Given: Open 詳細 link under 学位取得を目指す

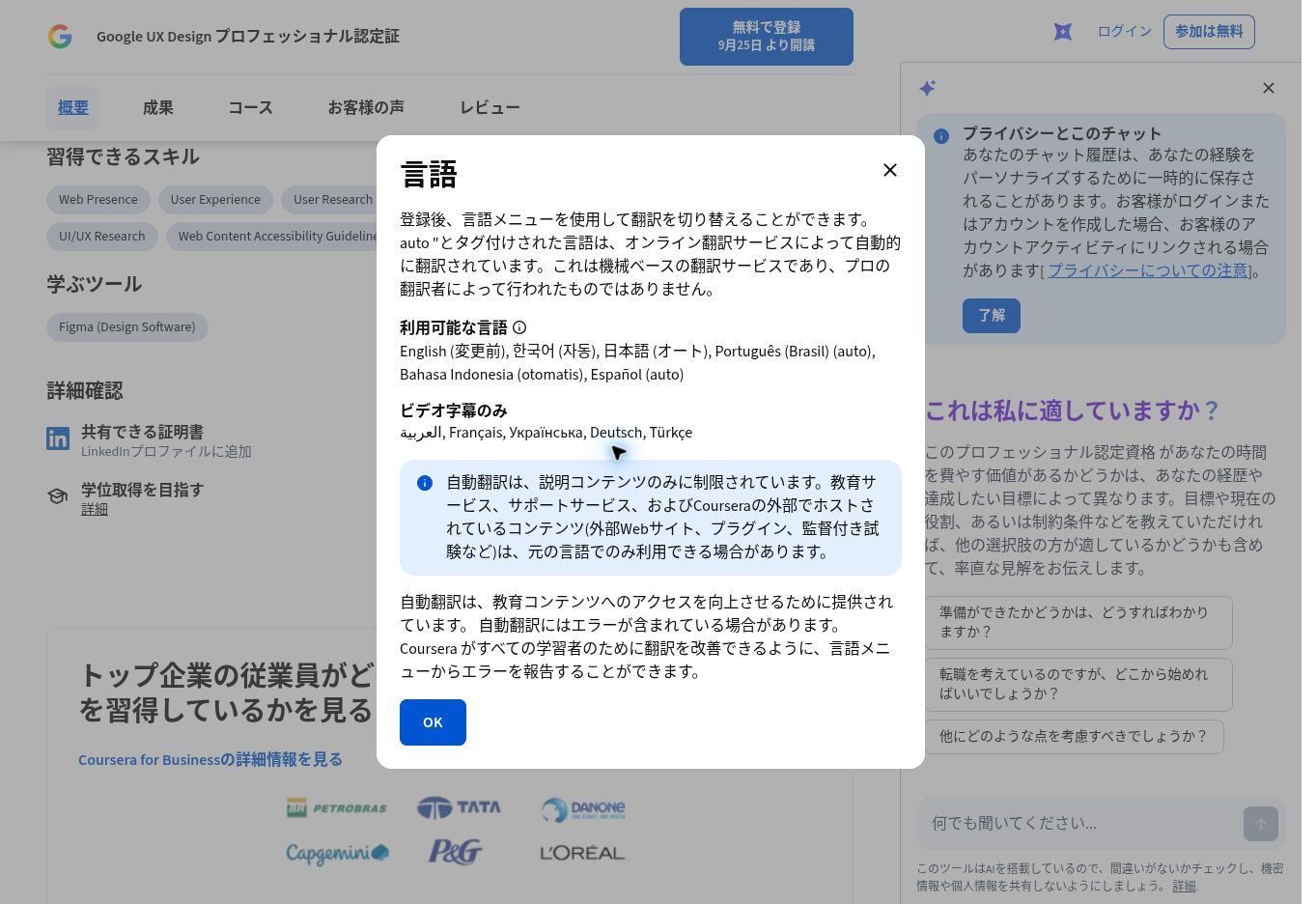Looking at the screenshot, I should point(95,510).
